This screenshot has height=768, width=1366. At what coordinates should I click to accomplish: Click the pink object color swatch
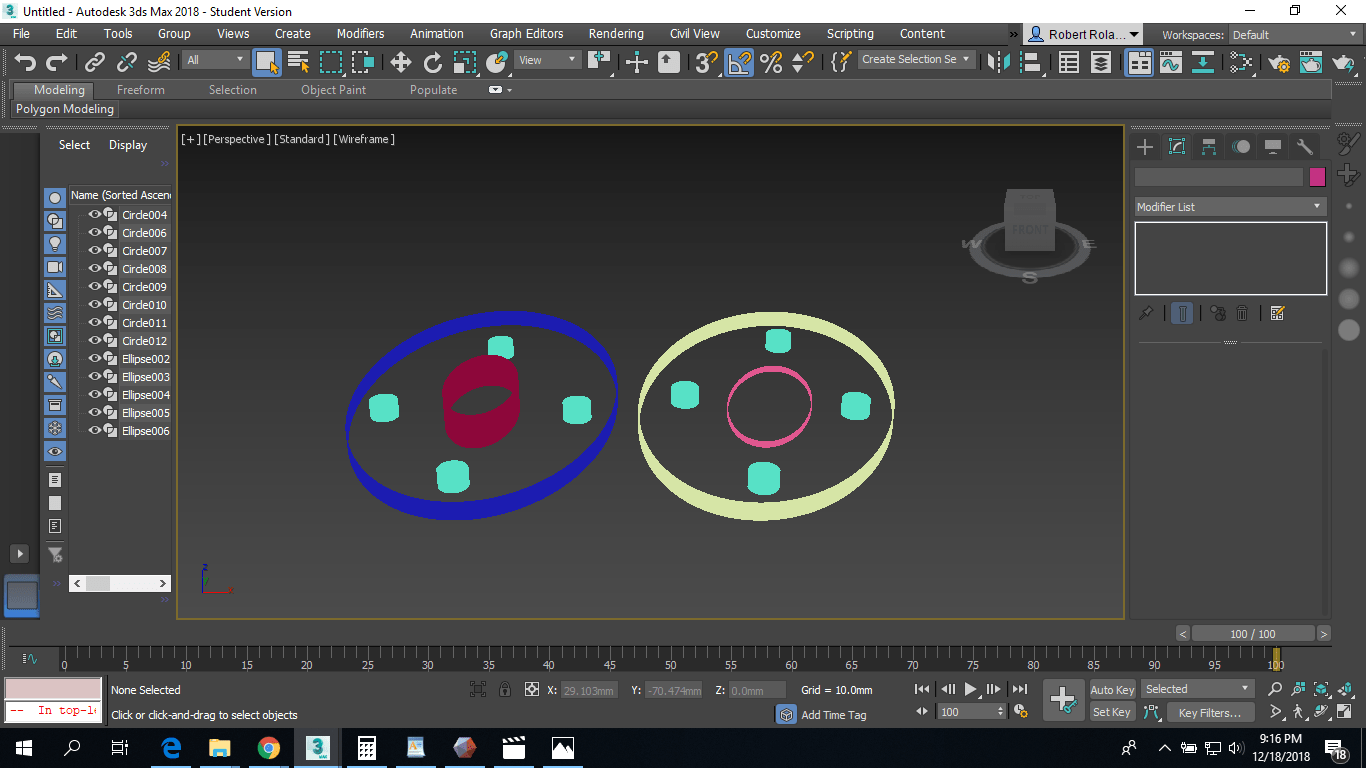pyautogui.click(x=1317, y=177)
